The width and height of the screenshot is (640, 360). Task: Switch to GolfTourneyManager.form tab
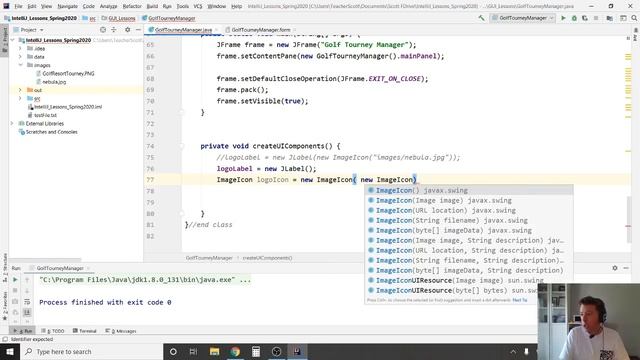click(x=260, y=30)
